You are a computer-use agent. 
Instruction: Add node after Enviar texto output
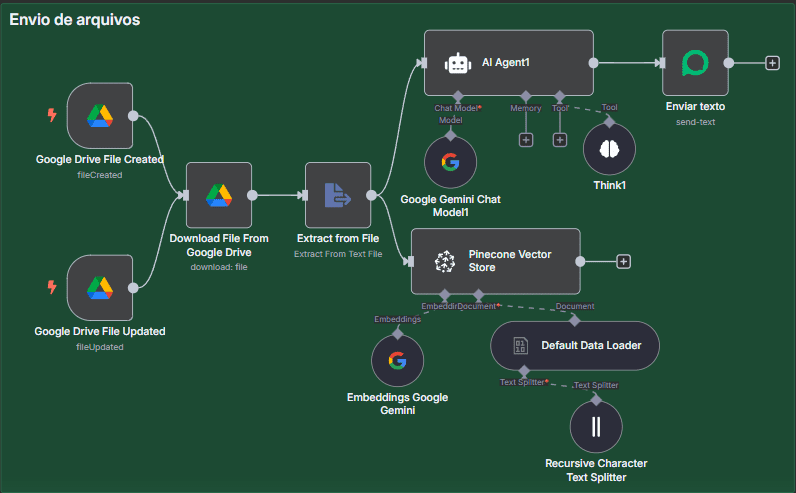pyautogui.click(x=773, y=63)
